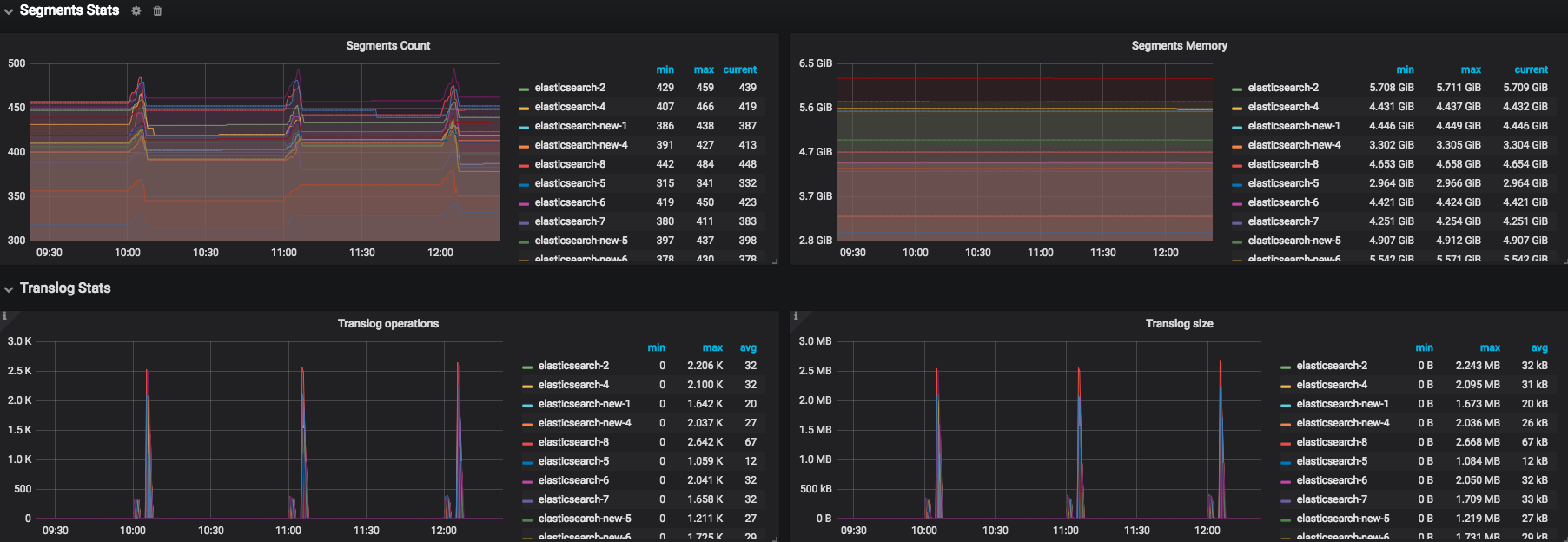Change elasticsearch-4 color swatch in Translog operations legend
Viewport: 1568px width, 542px height.
point(527,386)
